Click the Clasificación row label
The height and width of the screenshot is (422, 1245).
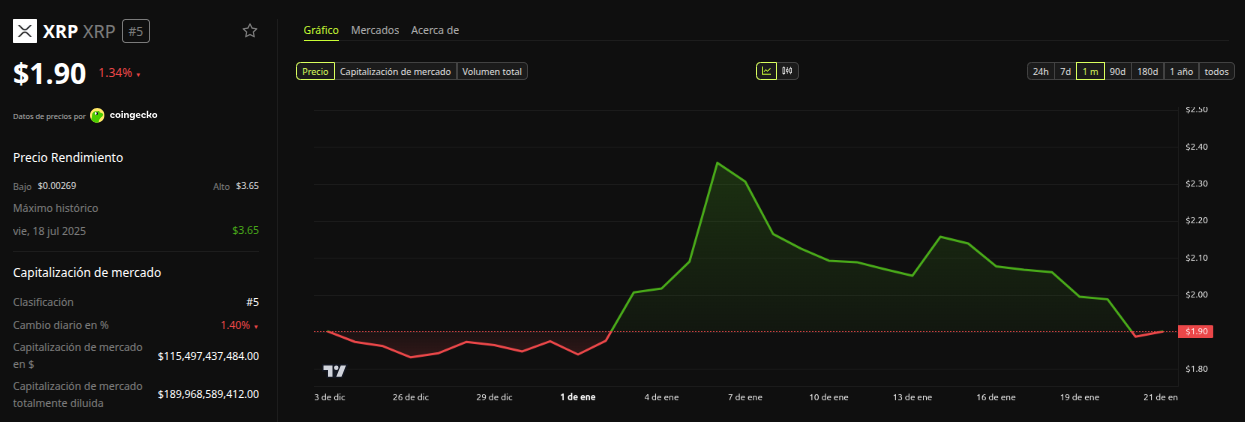point(43,301)
